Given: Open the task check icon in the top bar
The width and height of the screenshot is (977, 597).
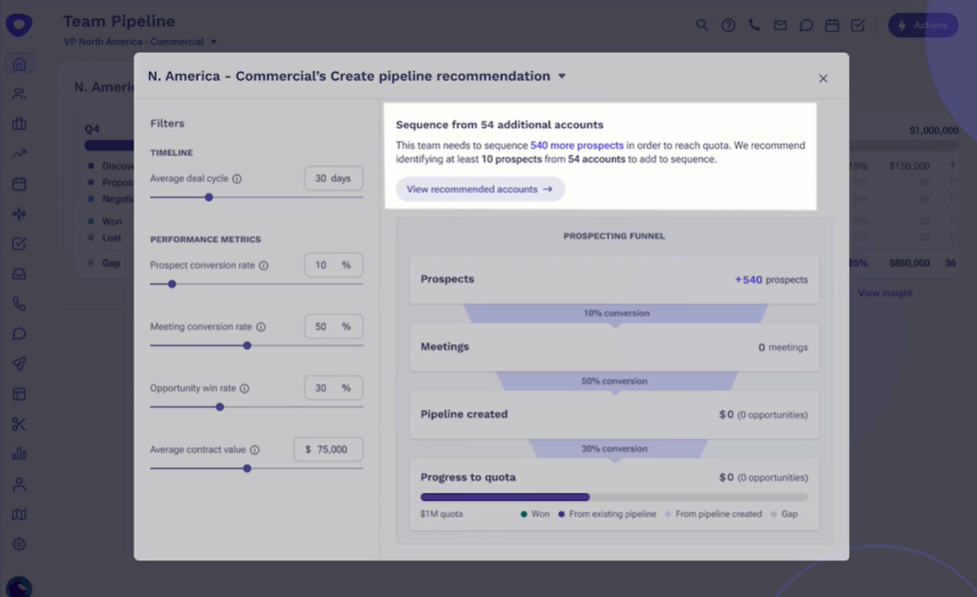Looking at the screenshot, I should tap(858, 25).
